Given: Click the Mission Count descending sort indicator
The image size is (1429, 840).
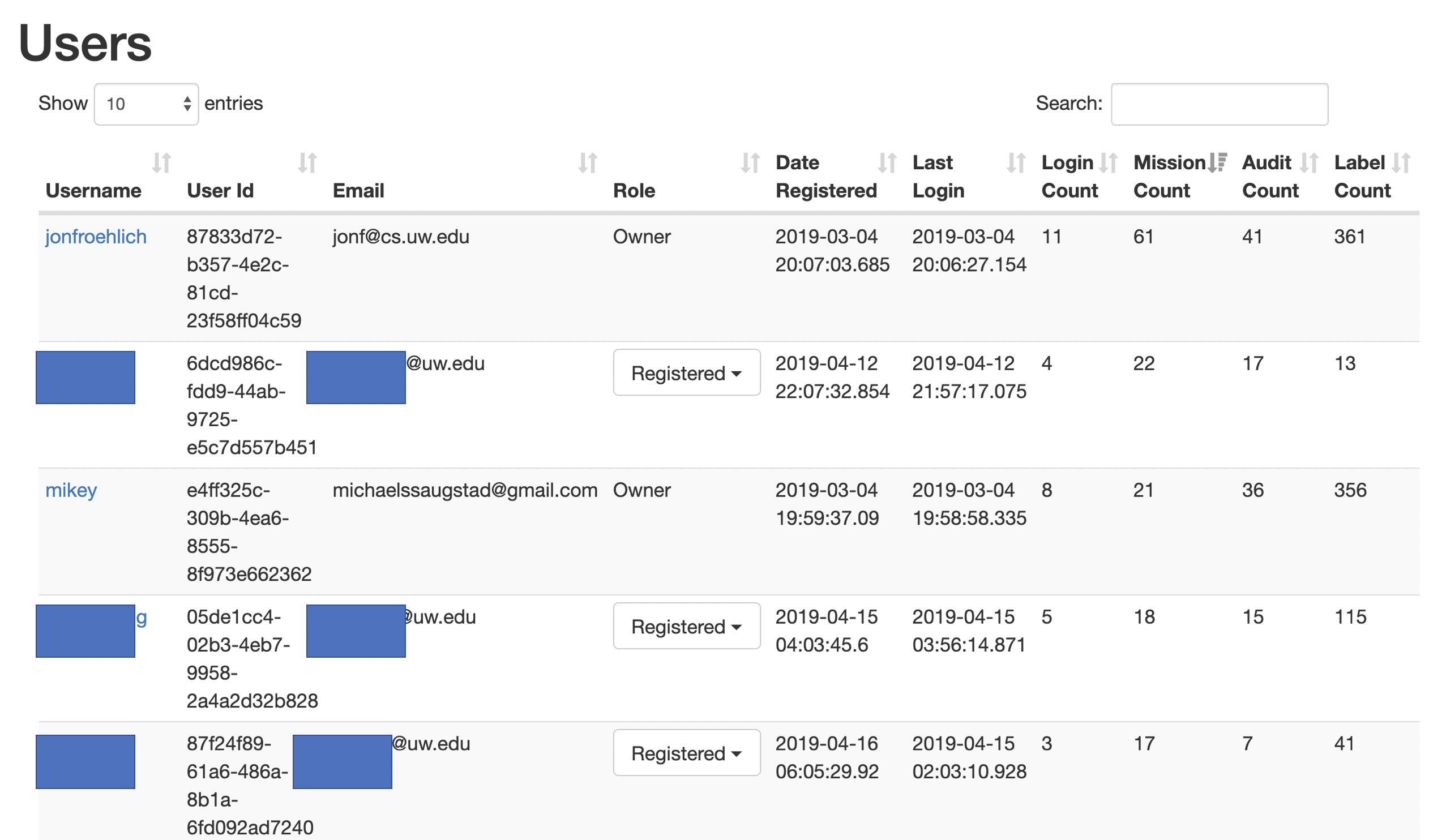Looking at the screenshot, I should point(1217,163).
